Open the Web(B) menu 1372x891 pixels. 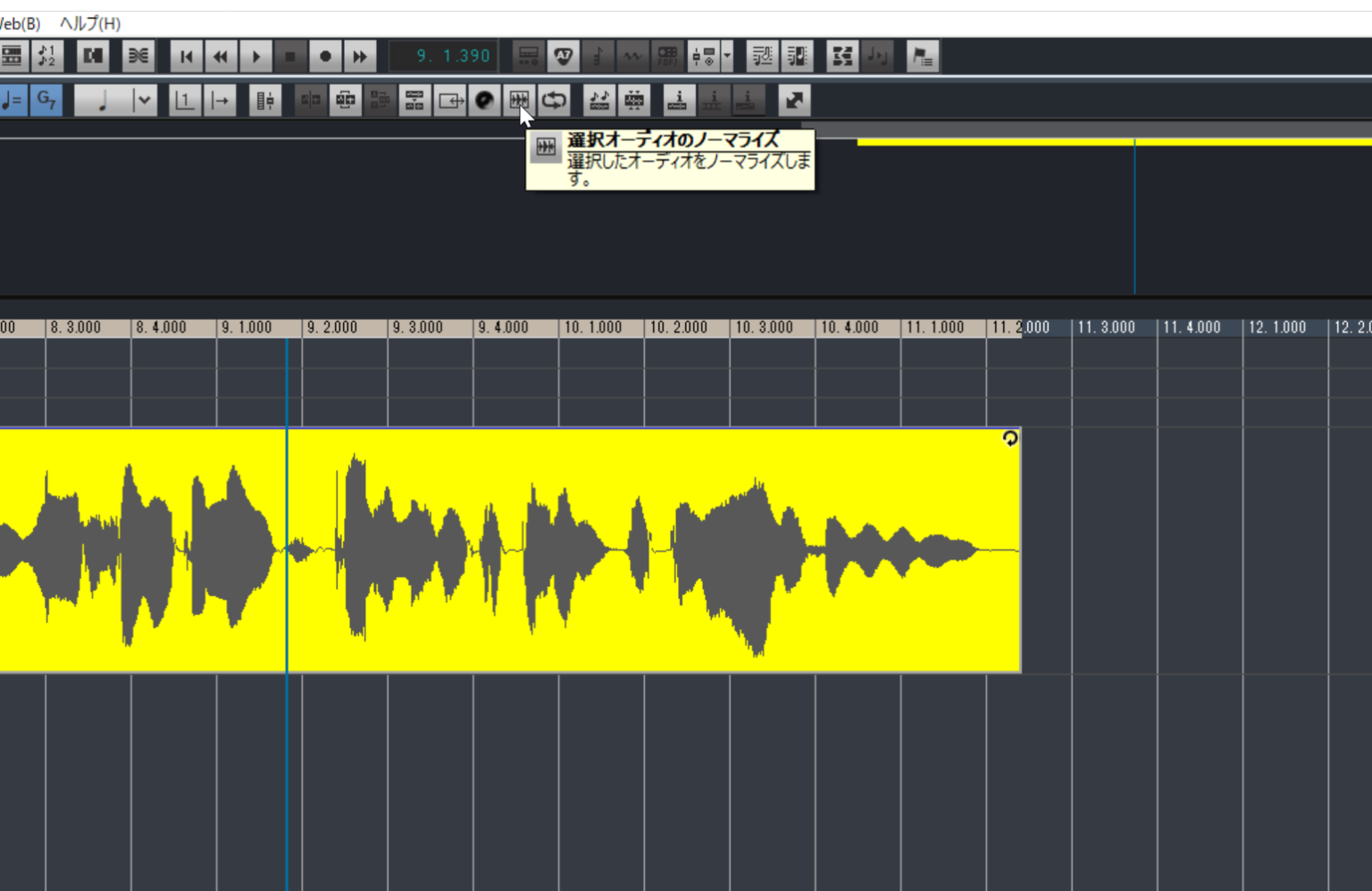20,23
